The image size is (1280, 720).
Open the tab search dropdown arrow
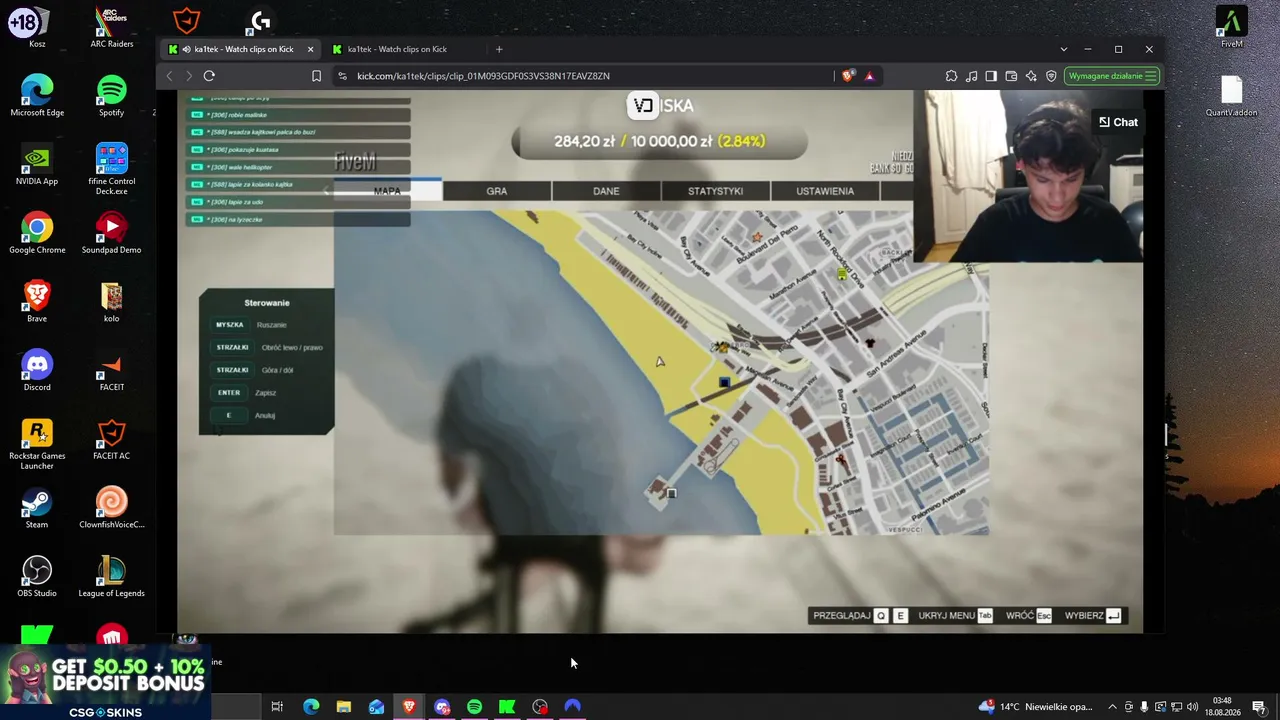[x=1063, y=49]
